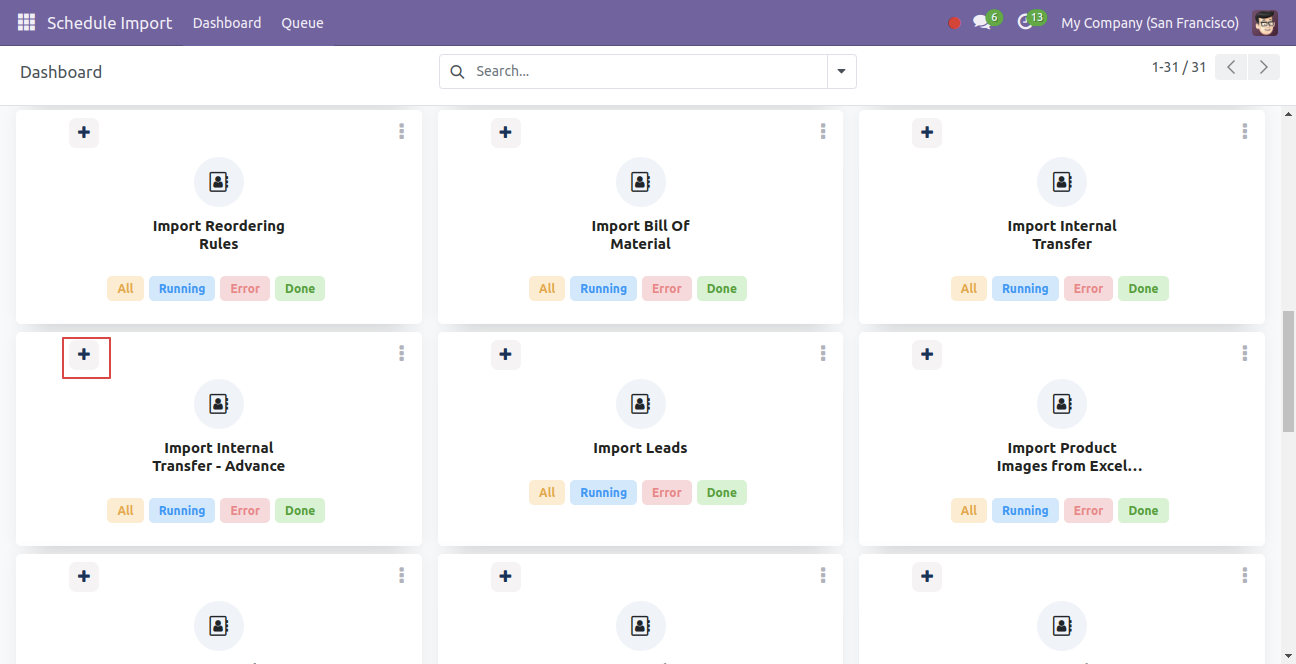1296x664 pixels.
Task: Open the Dashboard menu
Action: pos(227,22)
